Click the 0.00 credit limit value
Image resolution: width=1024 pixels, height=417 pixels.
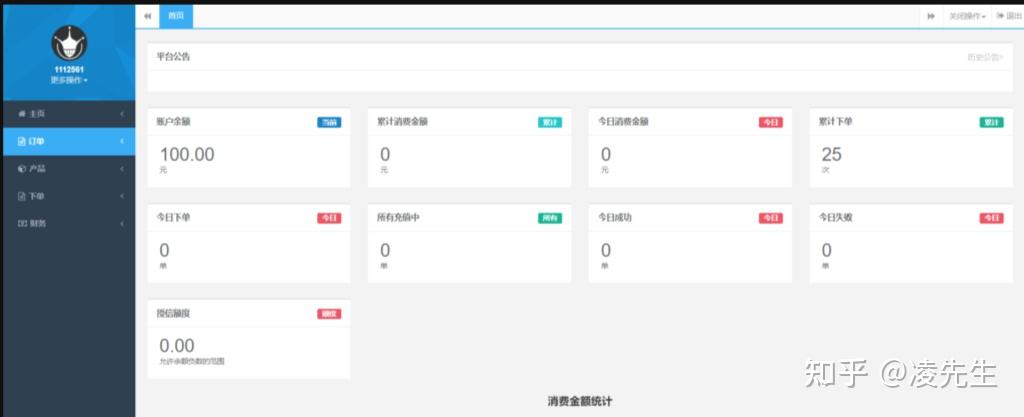[176, 346]
